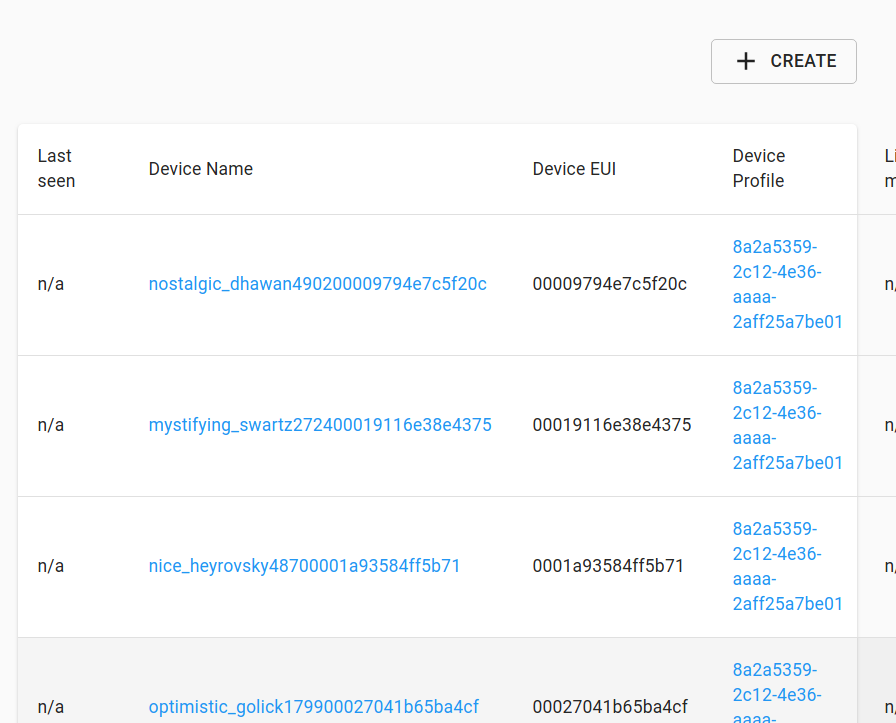Click the EUI value 00009794e7c5f20c

click(x=609, y=284)
